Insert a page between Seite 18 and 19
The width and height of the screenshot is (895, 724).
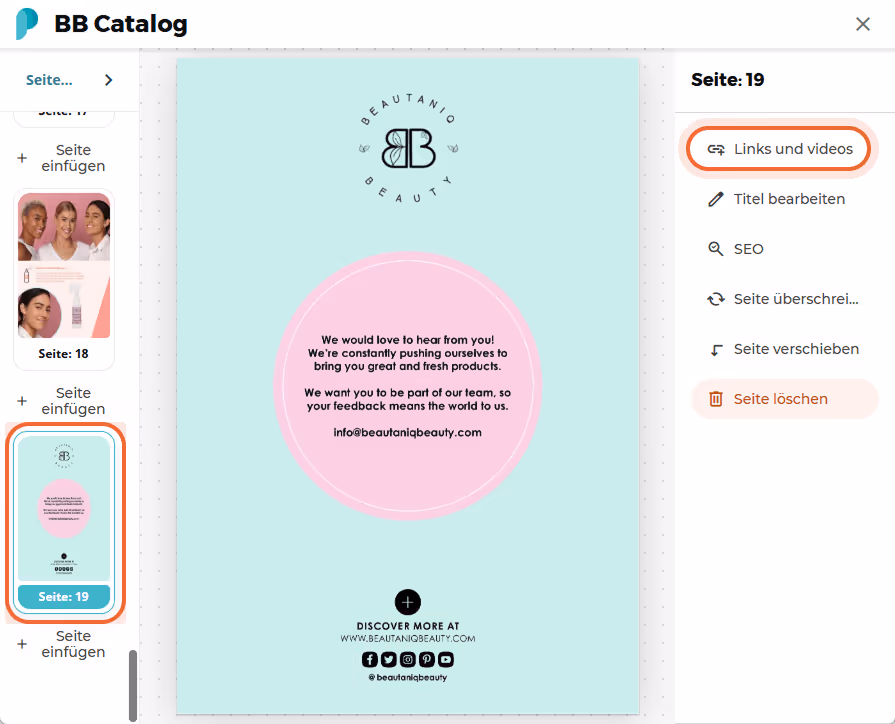pos(63,401)
